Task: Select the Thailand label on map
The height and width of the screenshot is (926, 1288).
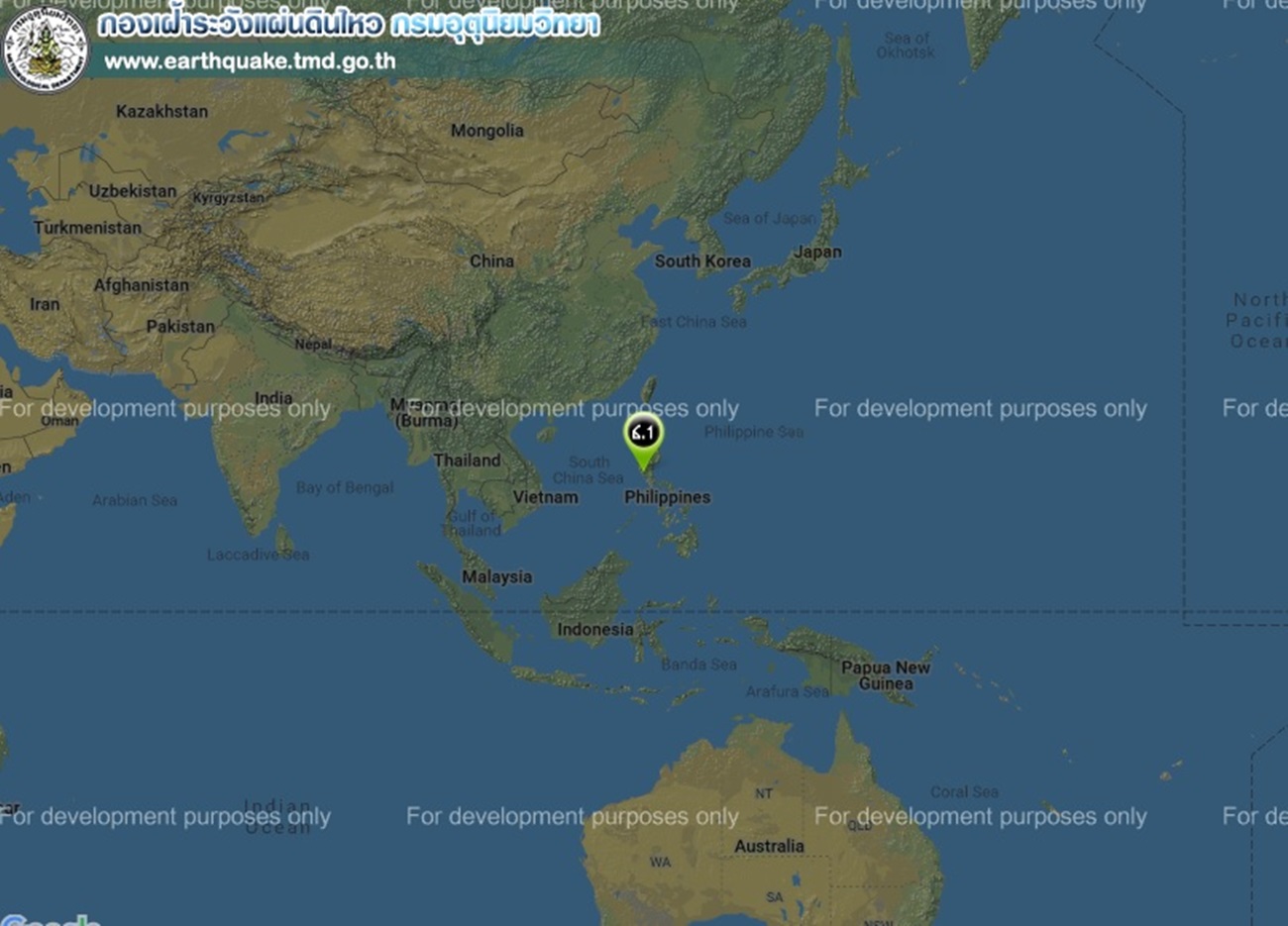Action: tap(467, 461)
